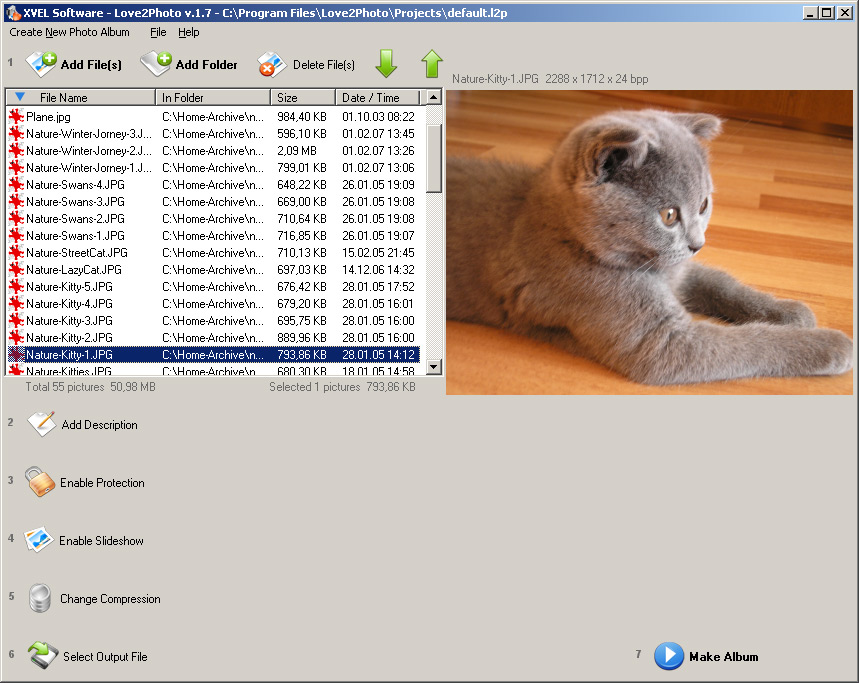Sort by the File Name column header
Viewport: 859px width, 683px height.
coord(81,97)
